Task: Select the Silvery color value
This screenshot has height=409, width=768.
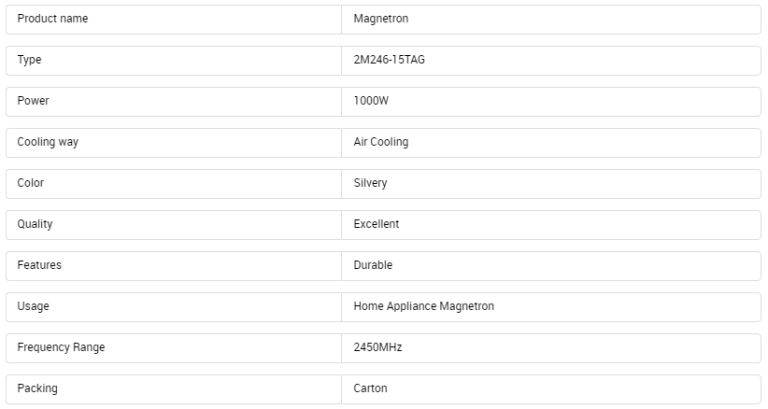Action: tap(370, 183)
